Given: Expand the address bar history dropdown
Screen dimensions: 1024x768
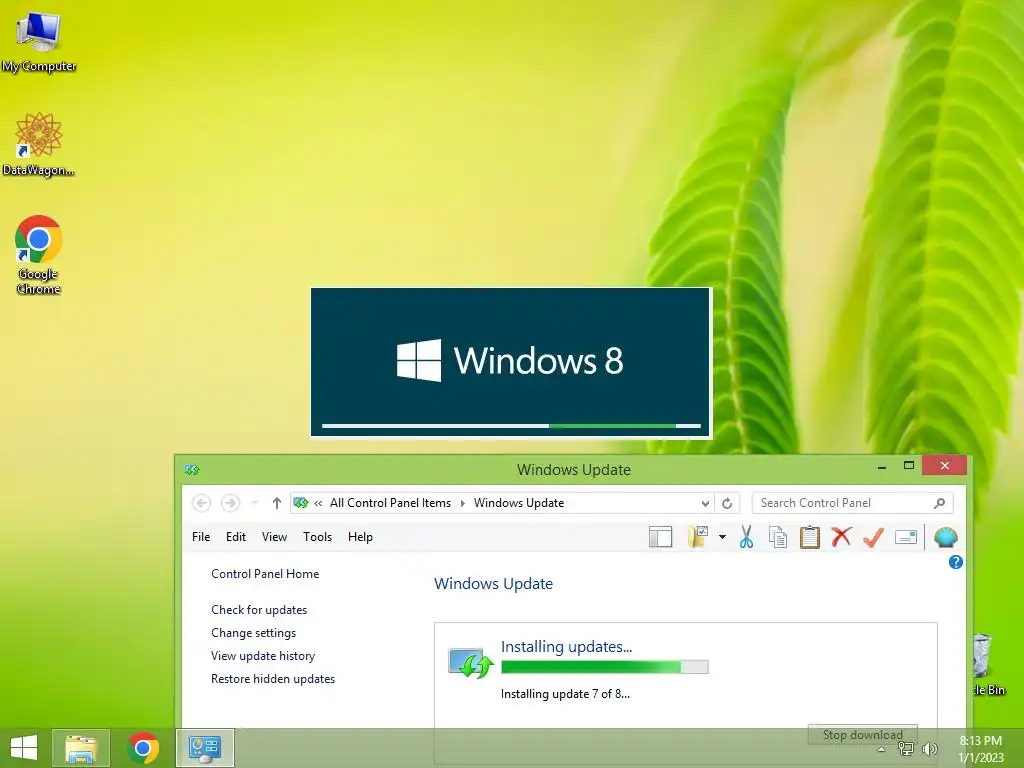Looking at the screenshot, I should point(705,504).
